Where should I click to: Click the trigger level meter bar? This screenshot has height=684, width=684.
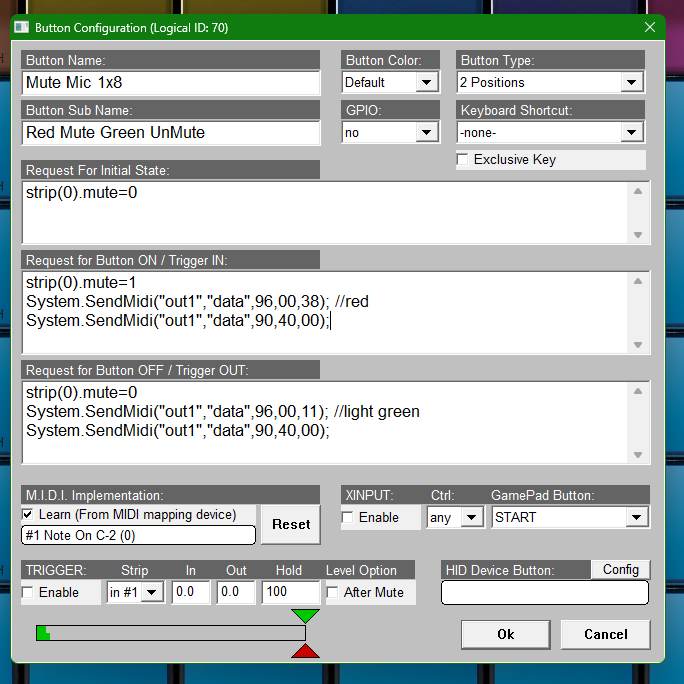(x=170, y=633)
